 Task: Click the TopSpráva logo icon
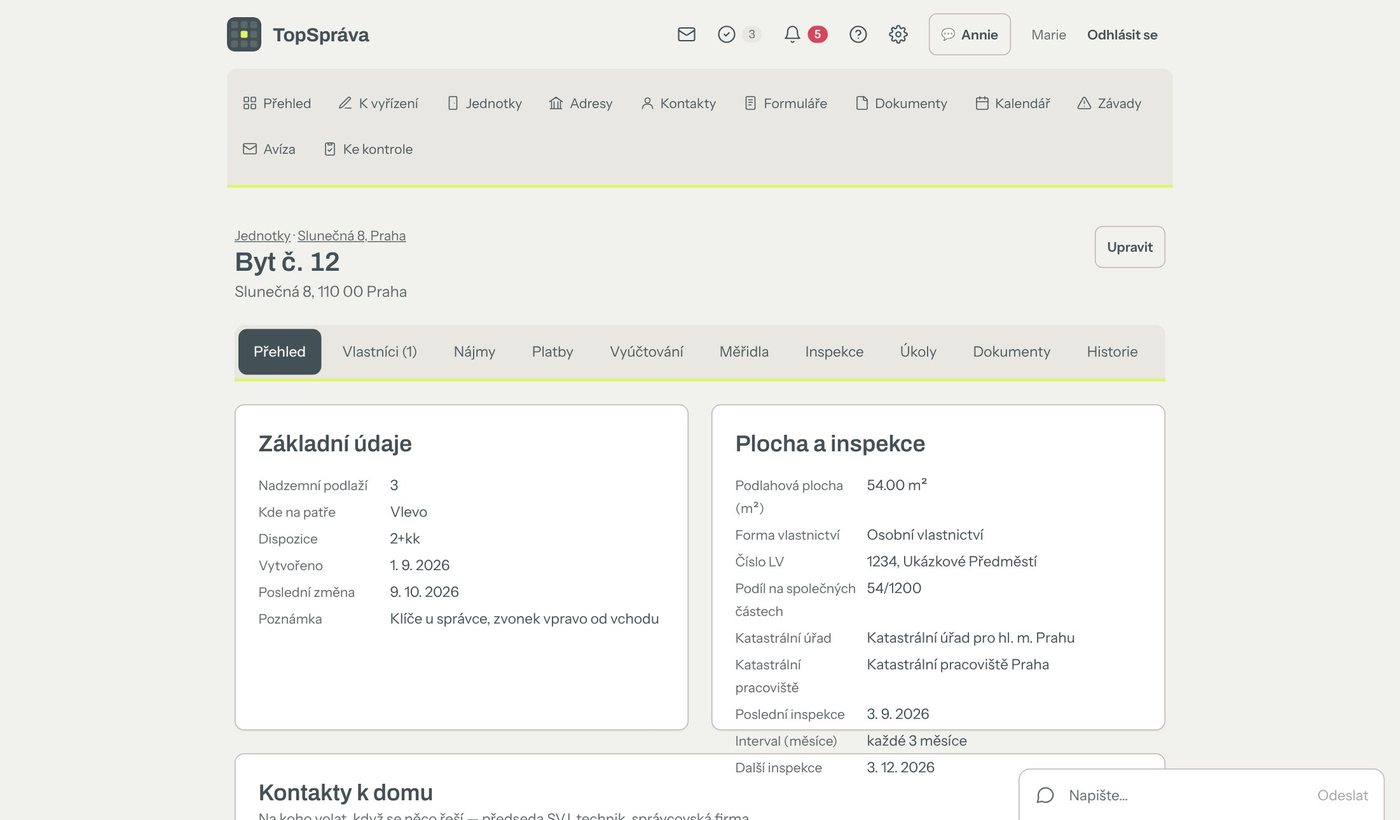click(244, 34)
